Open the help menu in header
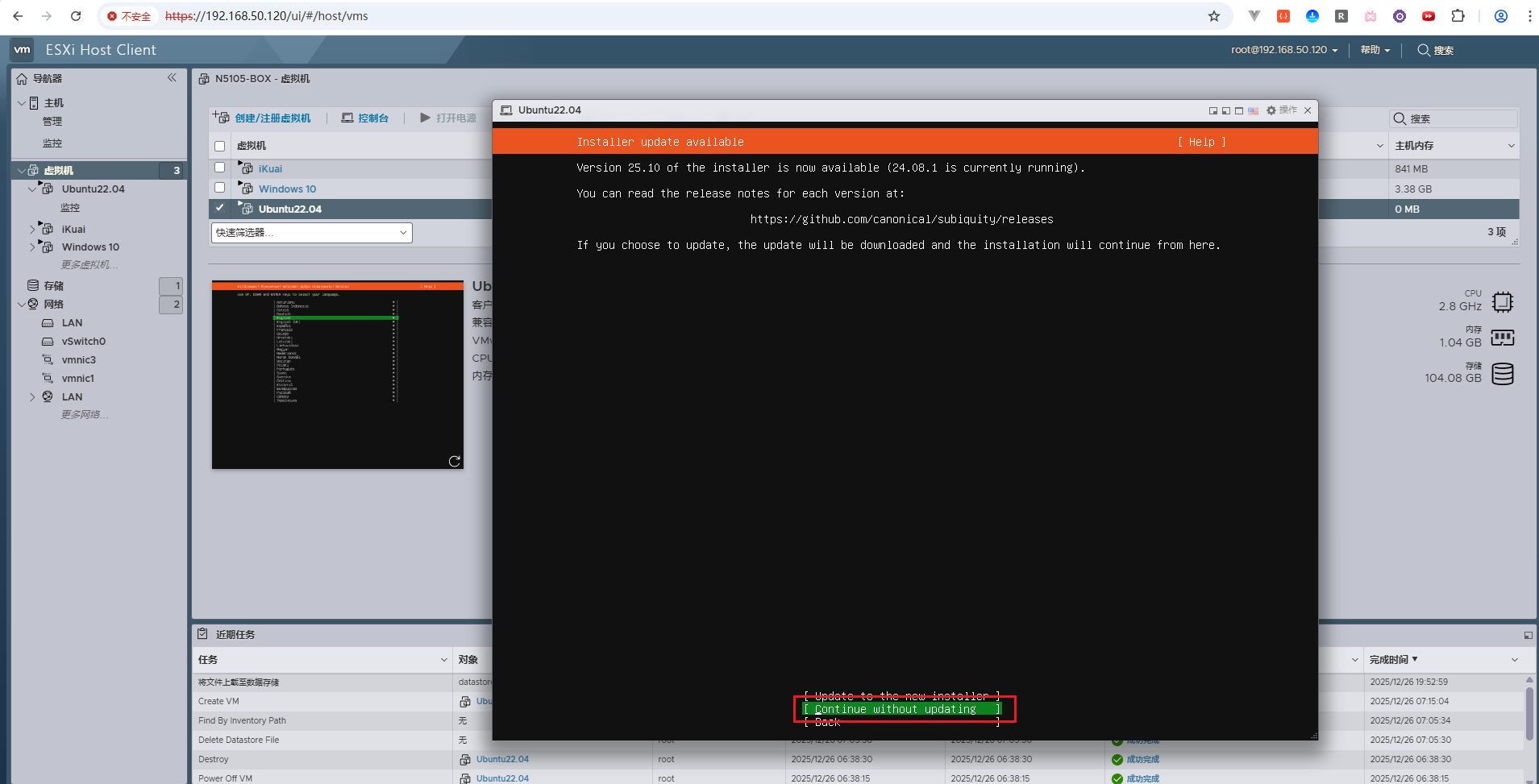This screenshot has width=1539, height=784. [x=1375, y=50]
